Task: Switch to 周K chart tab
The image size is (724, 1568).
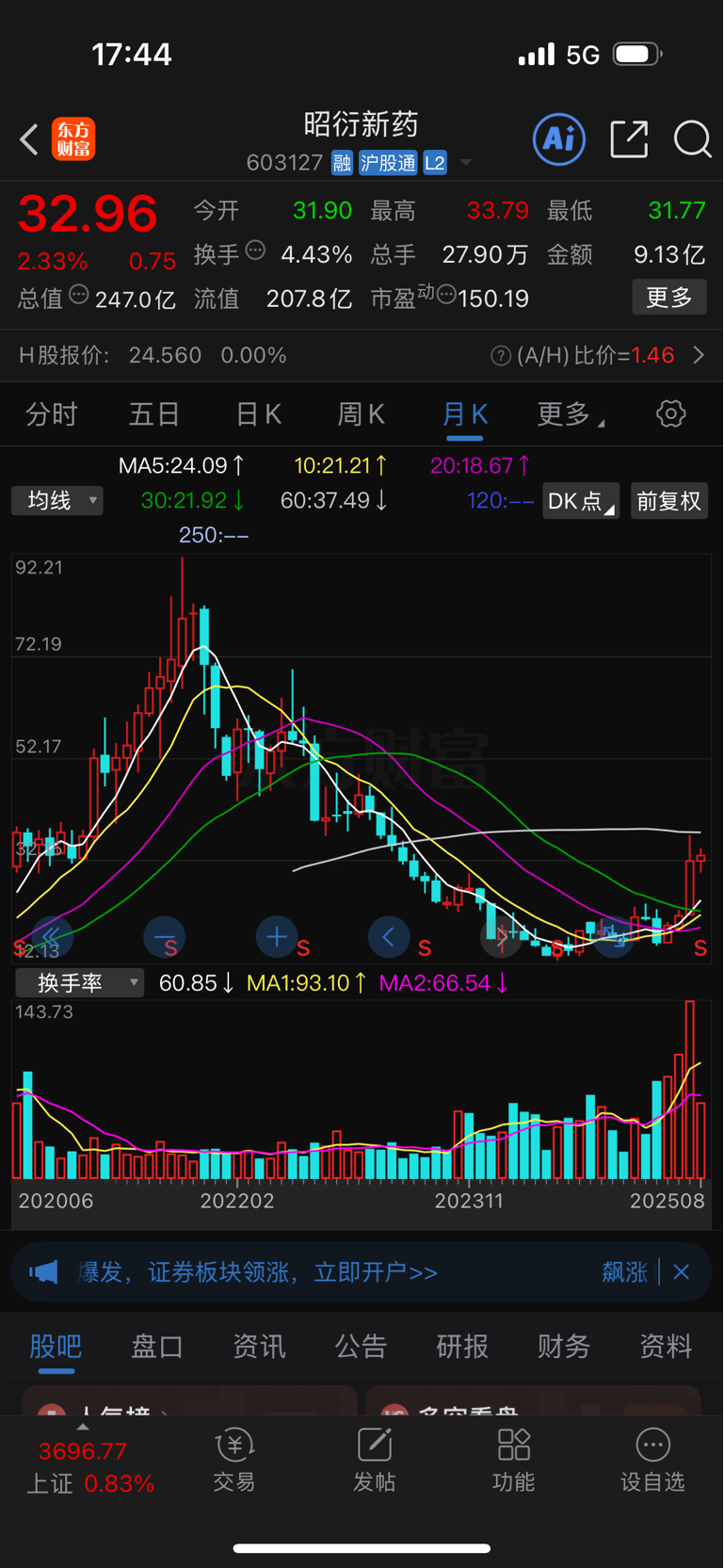Action: point(361,413)
